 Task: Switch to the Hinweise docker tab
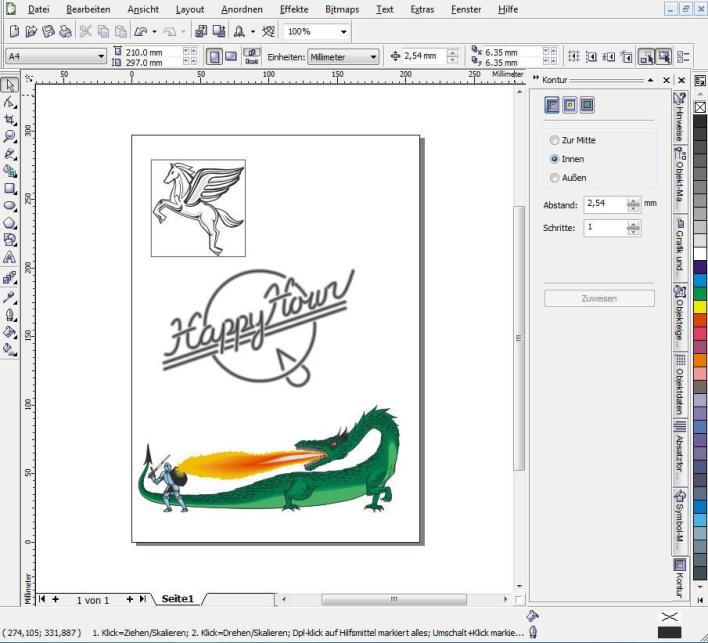(x=681, y=118)
